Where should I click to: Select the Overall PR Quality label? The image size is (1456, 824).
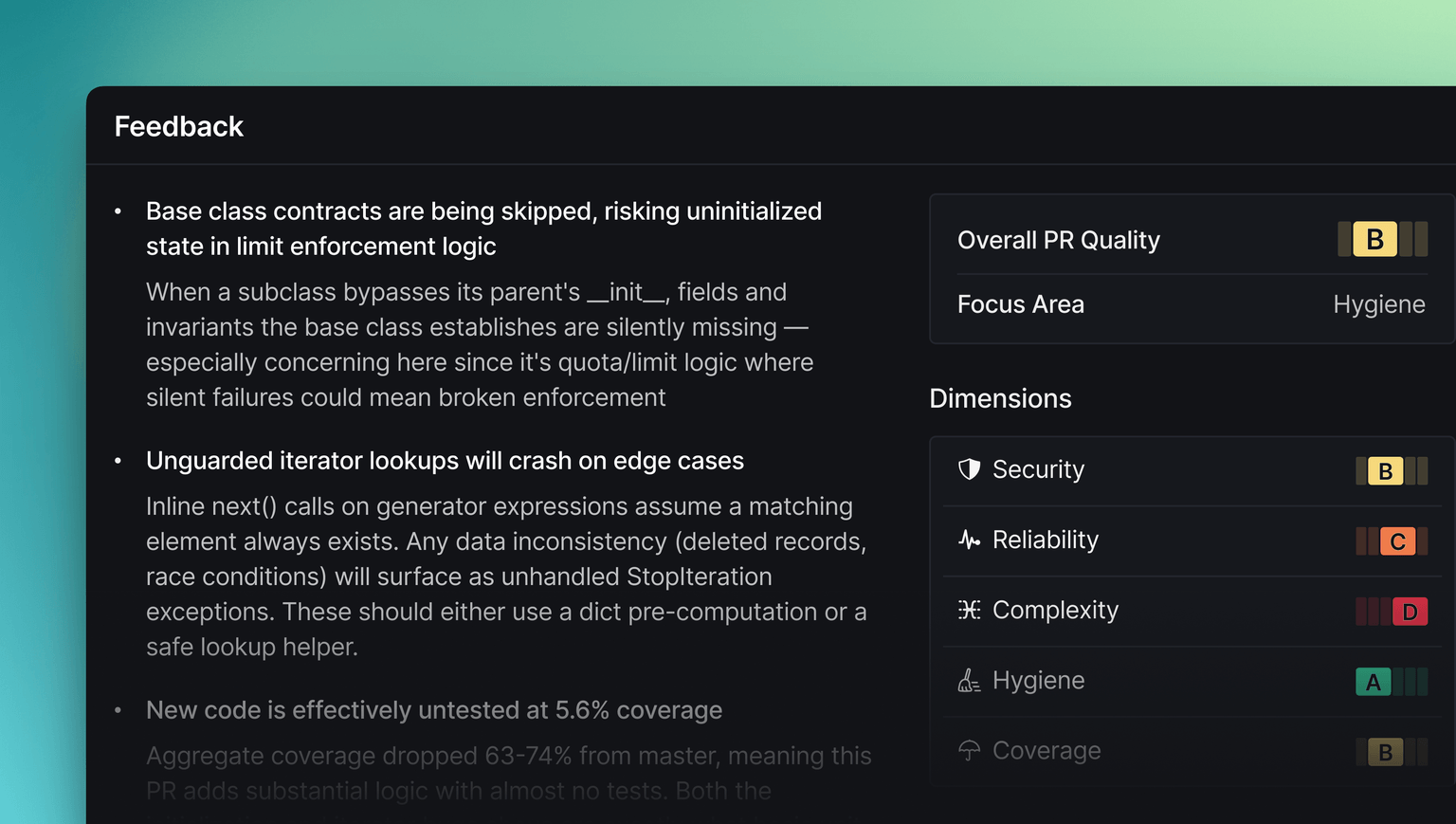point(1058,240)
